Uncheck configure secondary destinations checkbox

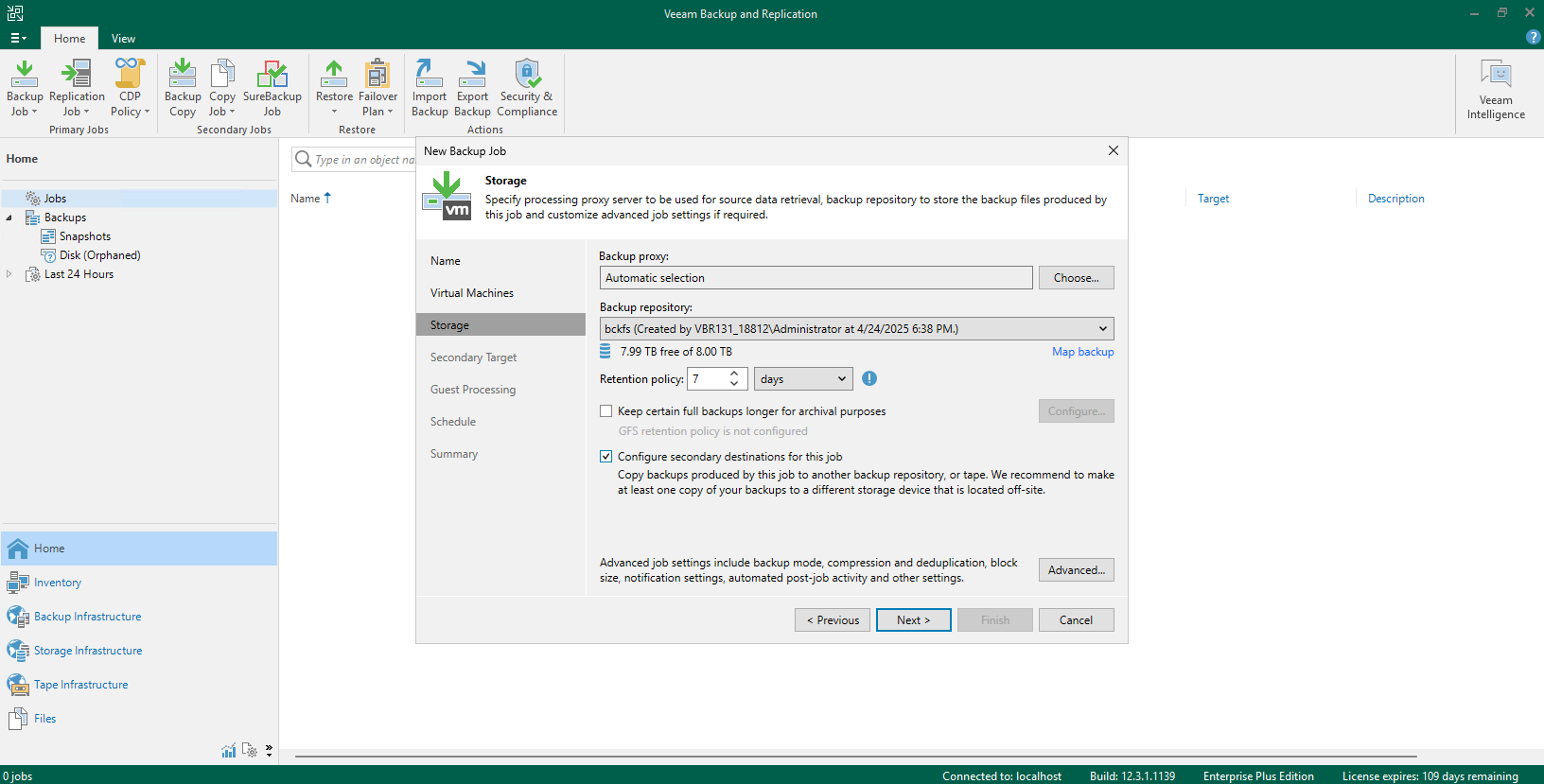[605, 457]
